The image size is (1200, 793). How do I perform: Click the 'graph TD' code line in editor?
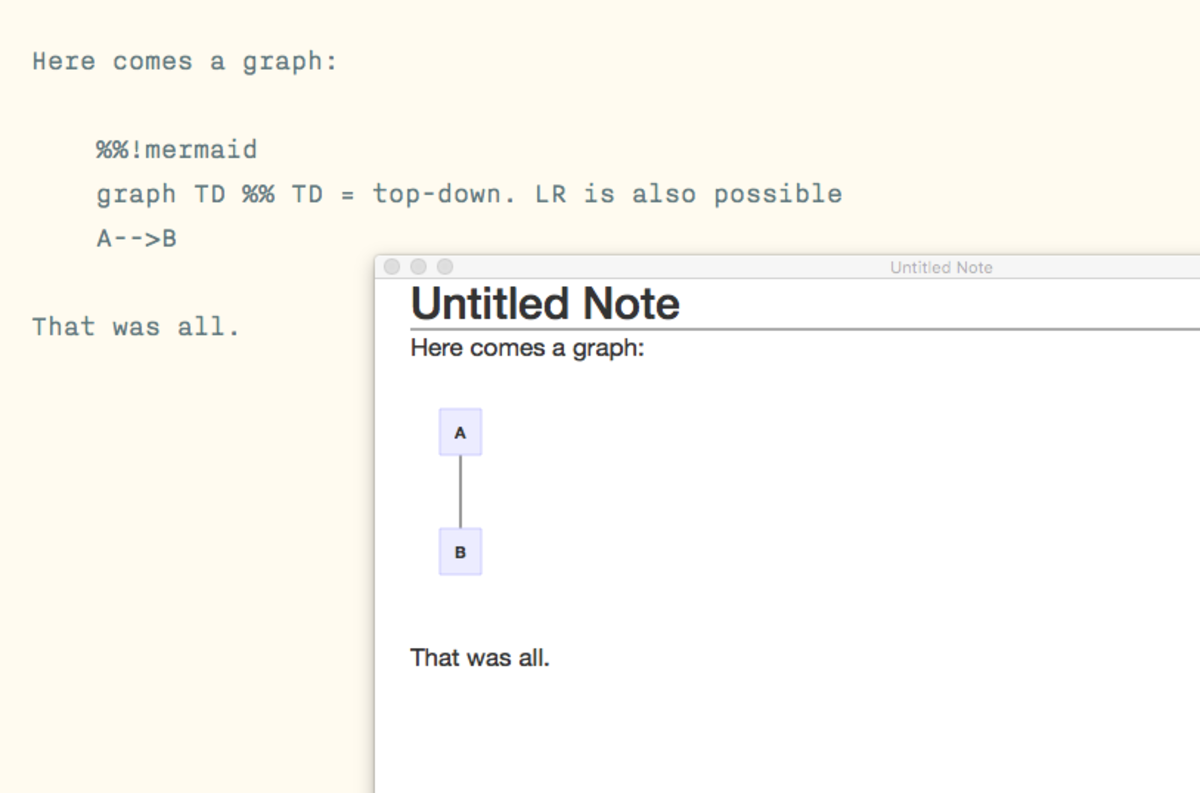(x=469, y=194)
